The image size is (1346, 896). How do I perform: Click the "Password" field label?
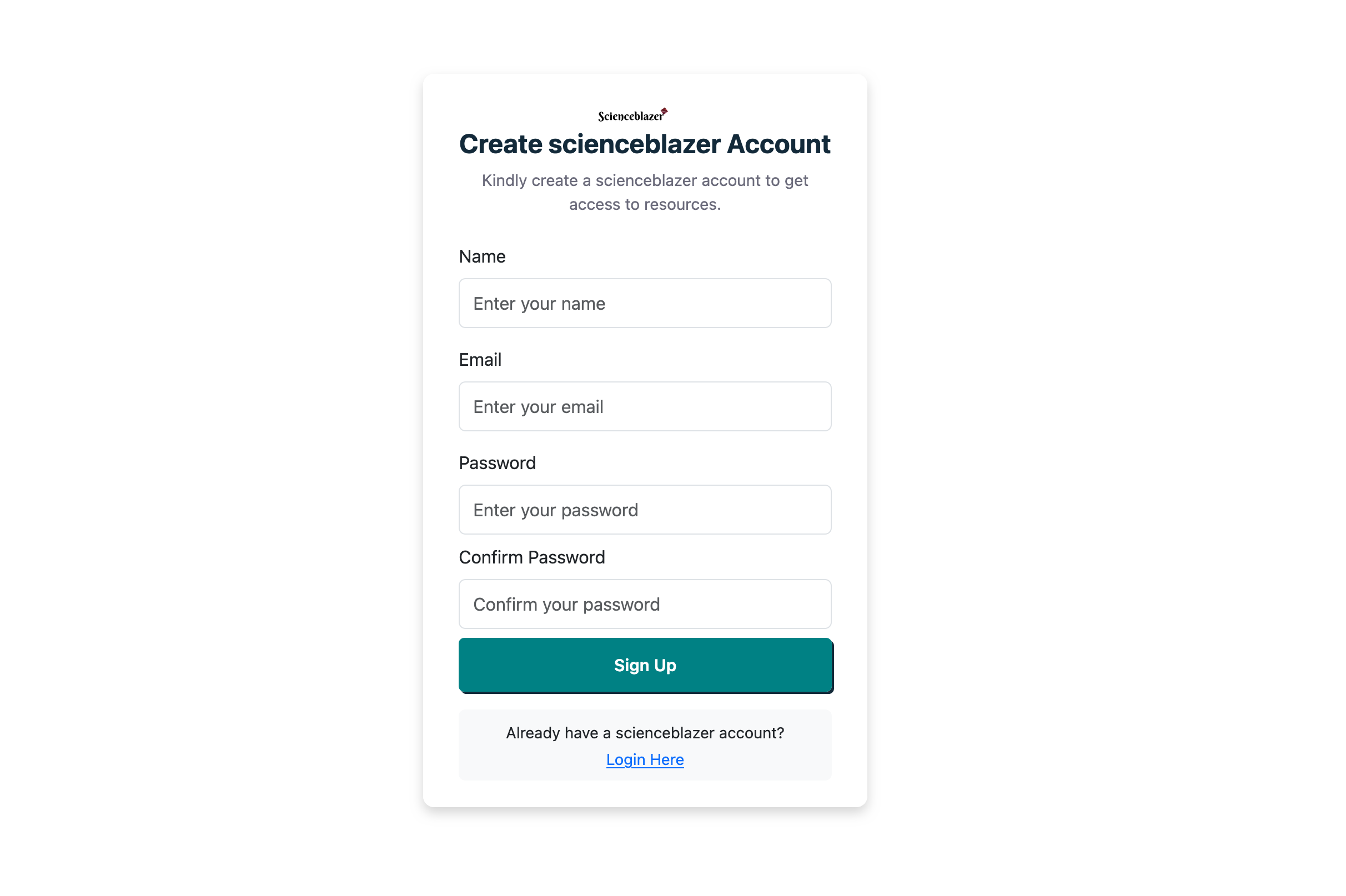coord(497,463)
